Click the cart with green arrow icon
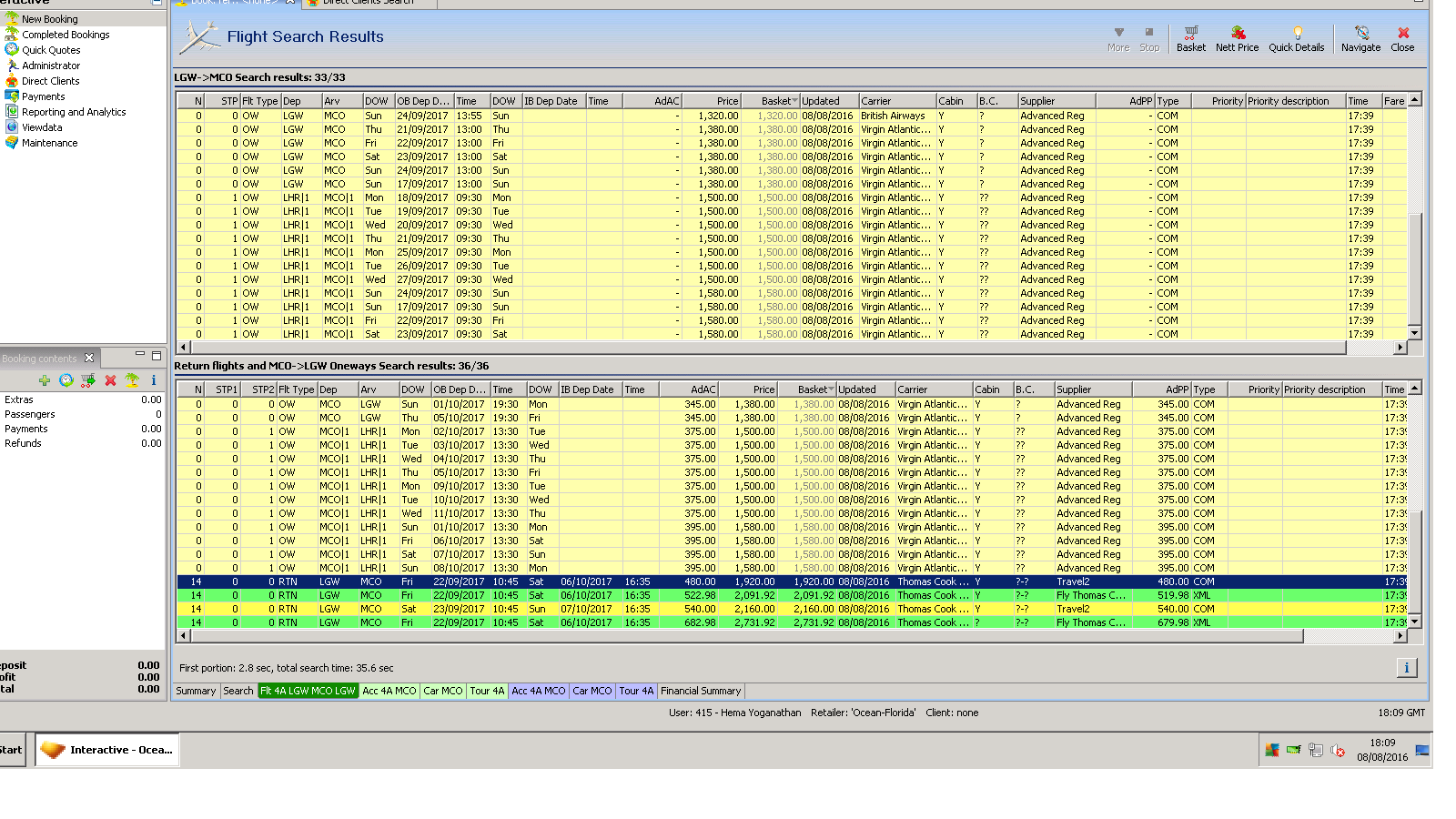Viewport: 1456px width, 819px height. pos(88,380)
